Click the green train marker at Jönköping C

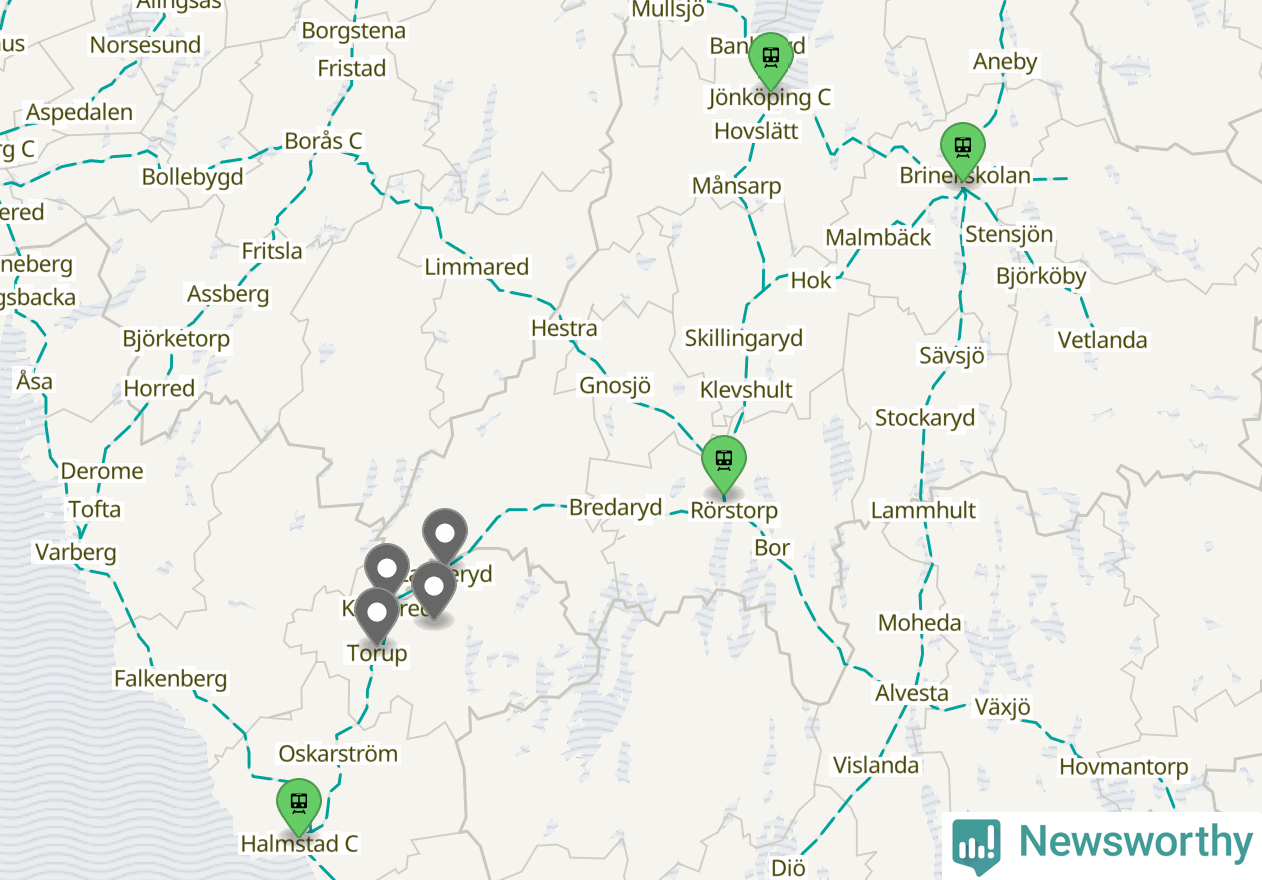770,59
